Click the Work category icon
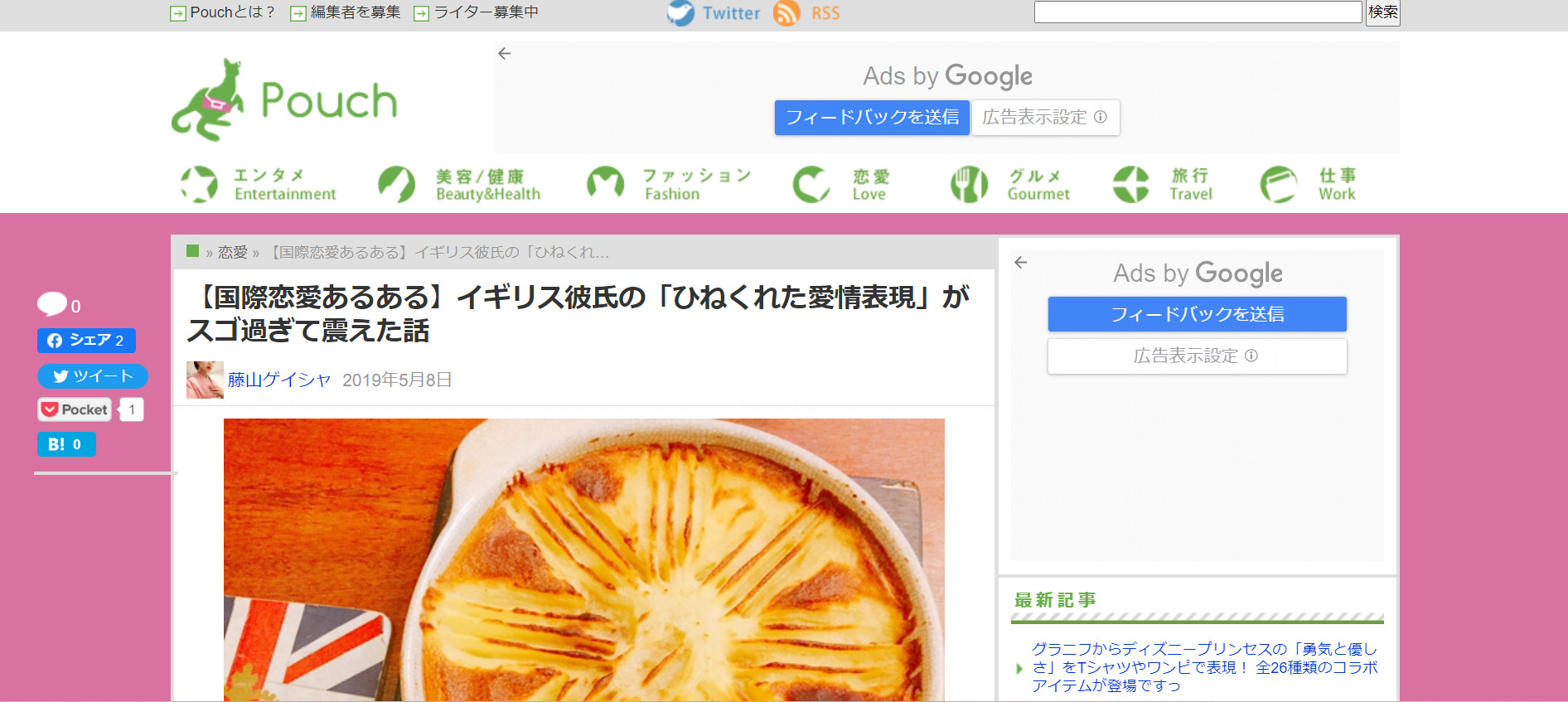The width and height of the screenshot is (1568, 702). pyautogui.click(x=1279, y=184)
